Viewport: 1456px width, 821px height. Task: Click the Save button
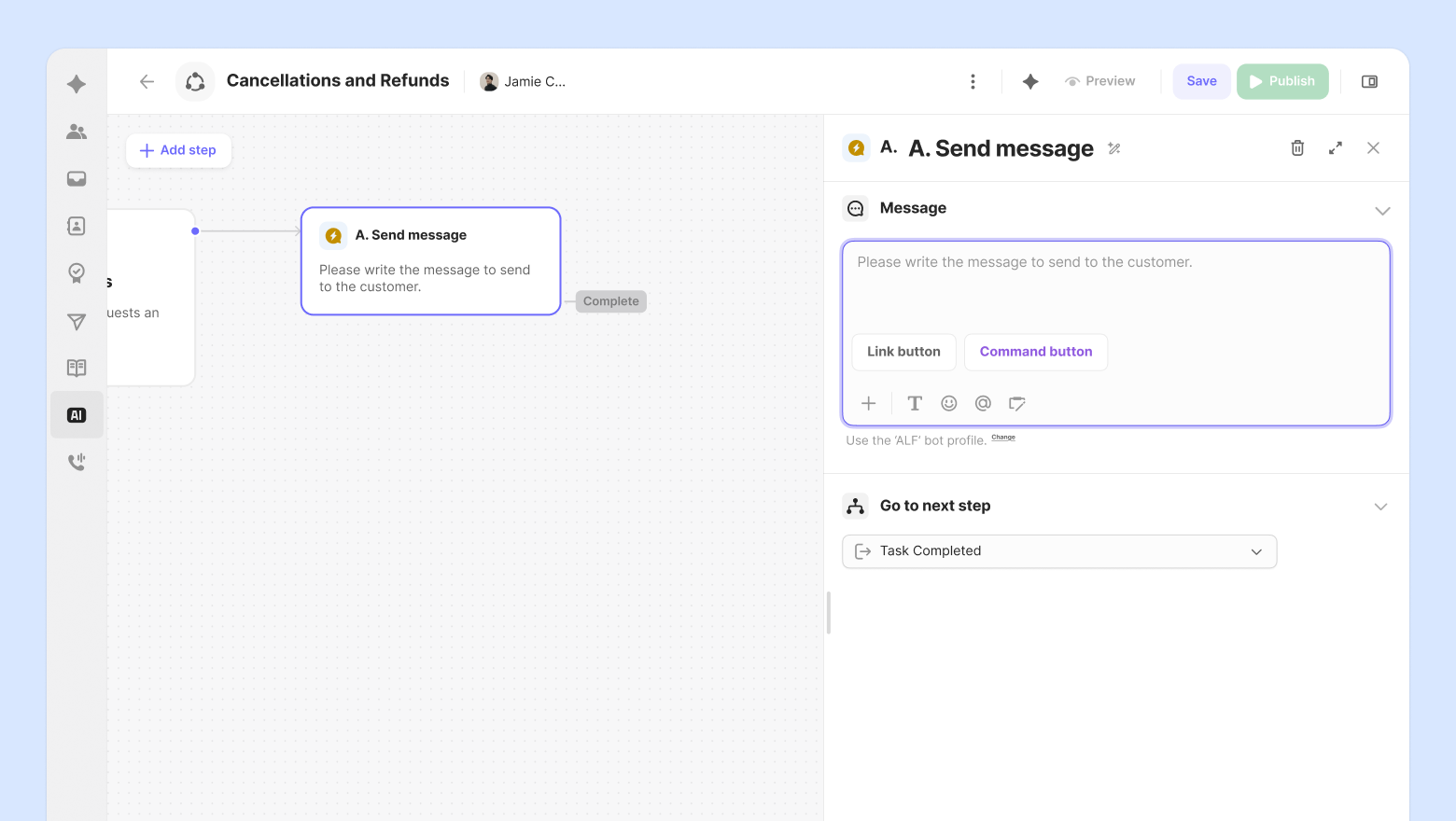coord(1201,82)
